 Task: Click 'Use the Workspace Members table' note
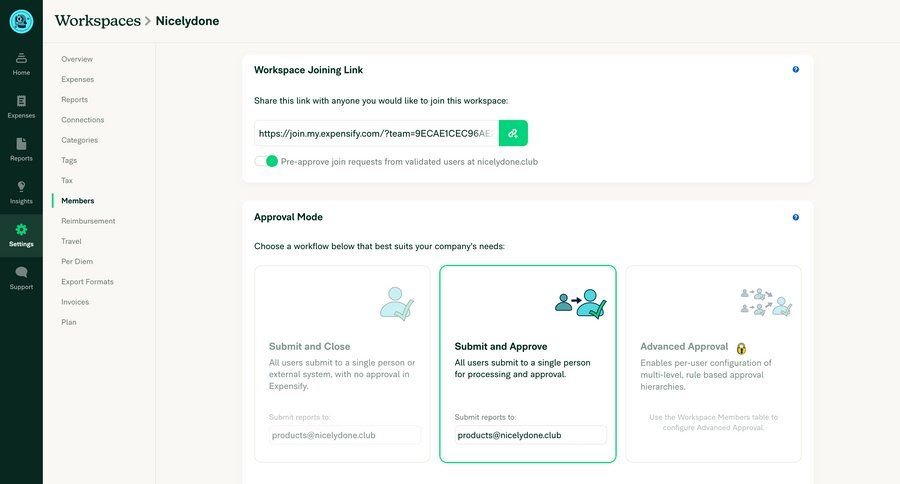pyautogui.click(x=713, y=422)
